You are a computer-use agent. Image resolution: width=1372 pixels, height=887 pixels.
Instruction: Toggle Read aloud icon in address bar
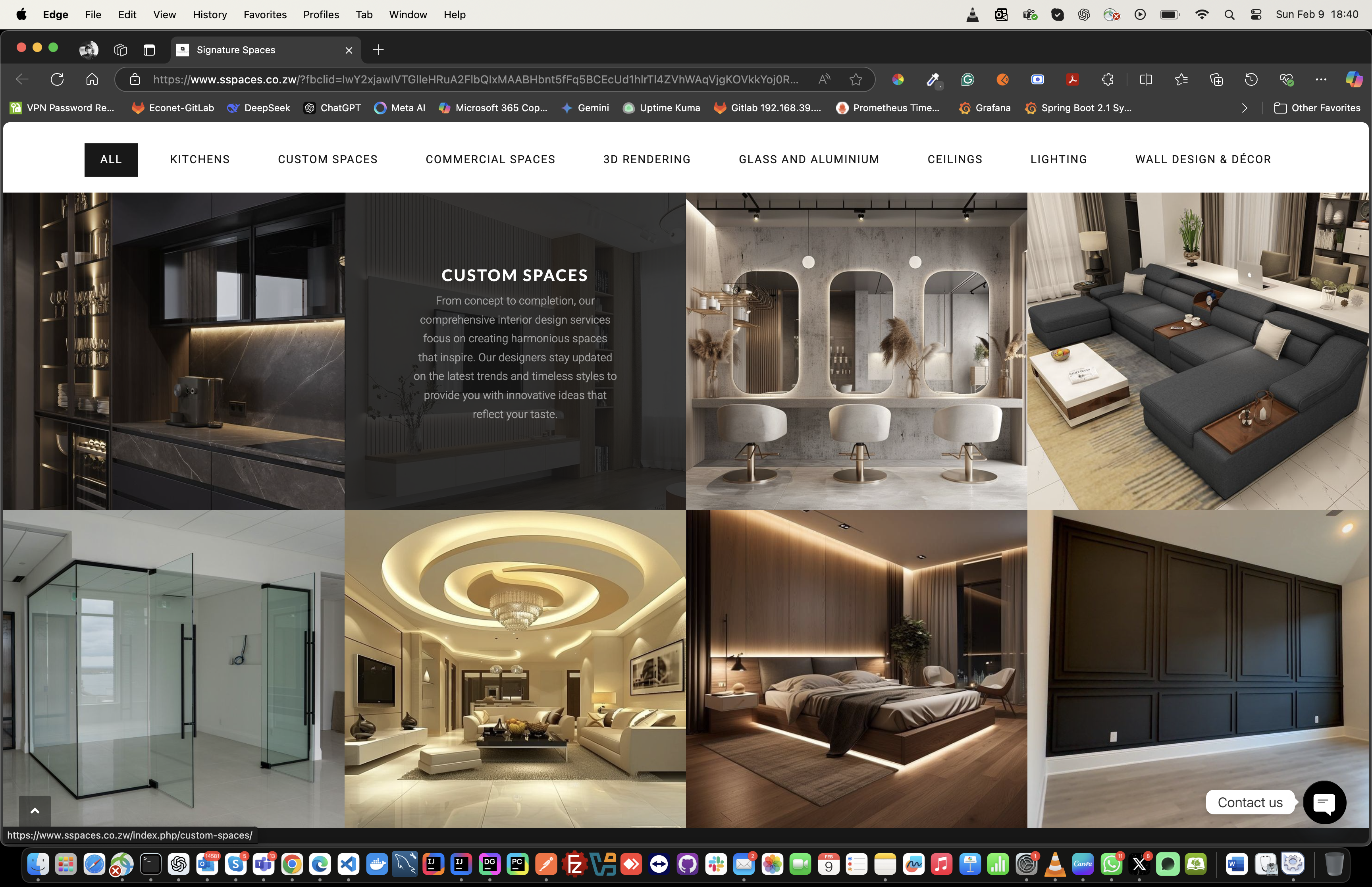[825, 79]
